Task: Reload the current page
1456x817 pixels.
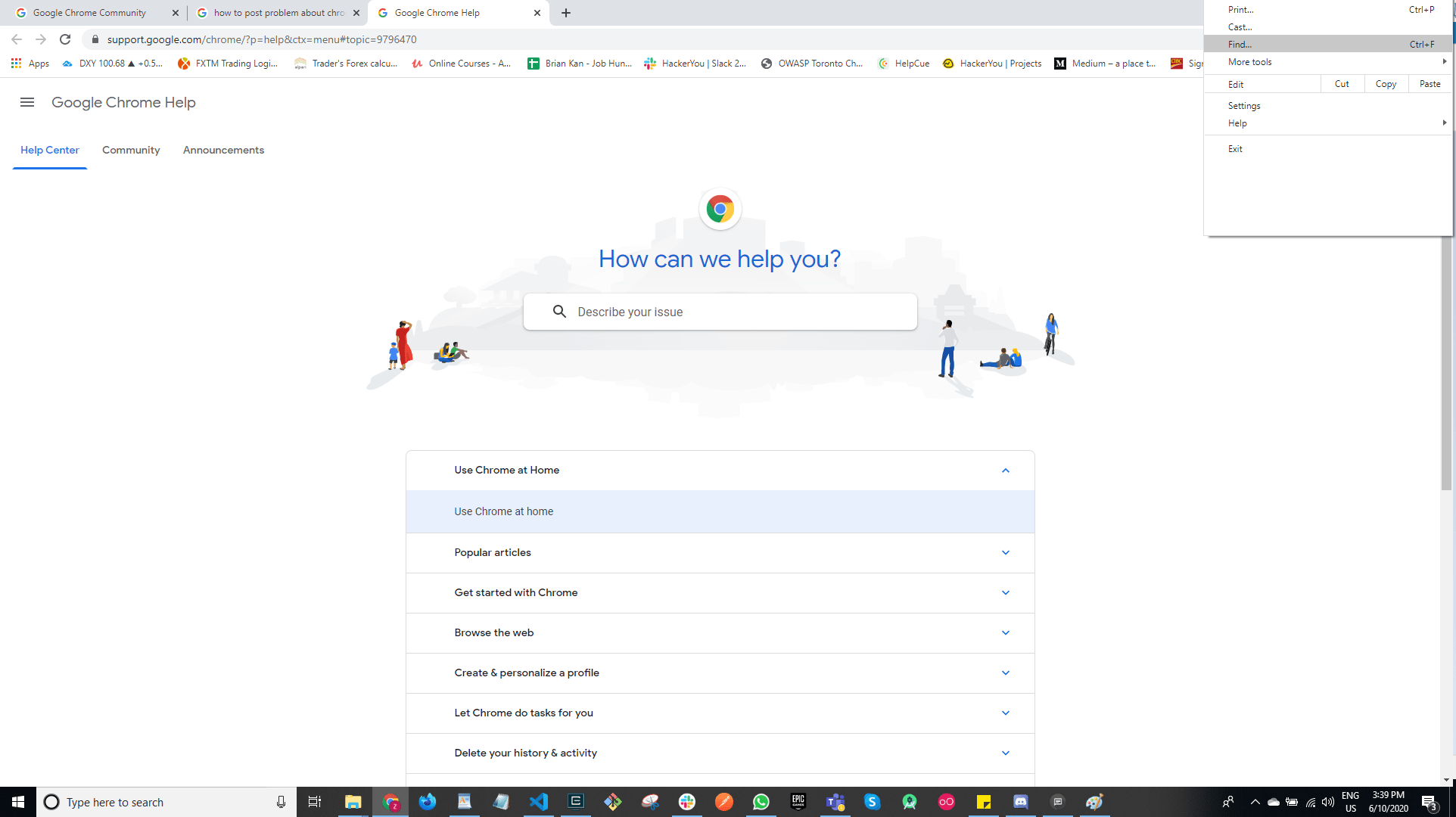Action: [x=65, y=39]
